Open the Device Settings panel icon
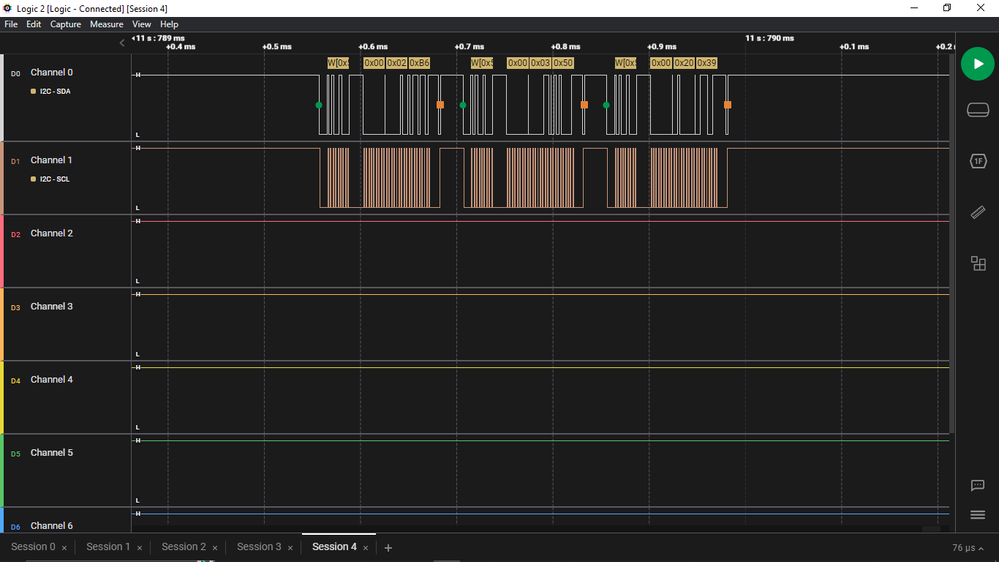The width and height of the screenshot is (999, 562). (977, 110)
